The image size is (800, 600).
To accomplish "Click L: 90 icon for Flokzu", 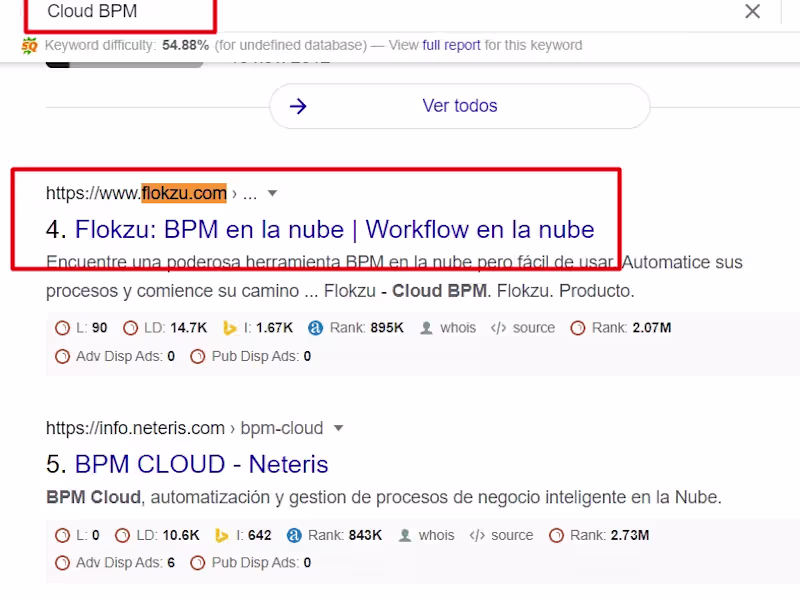I will 62,328.
